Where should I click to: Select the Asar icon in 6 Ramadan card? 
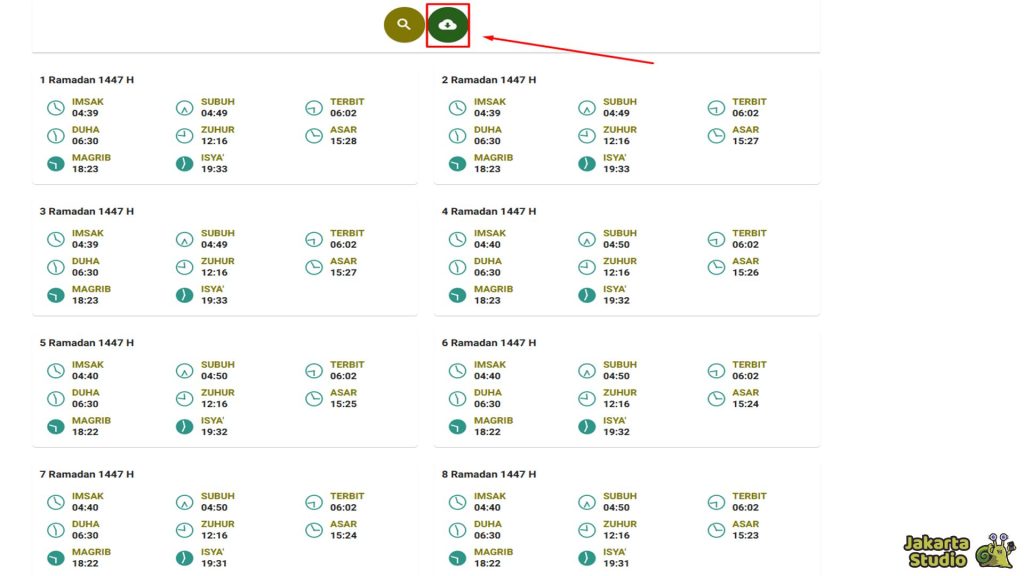coord(716,398)
